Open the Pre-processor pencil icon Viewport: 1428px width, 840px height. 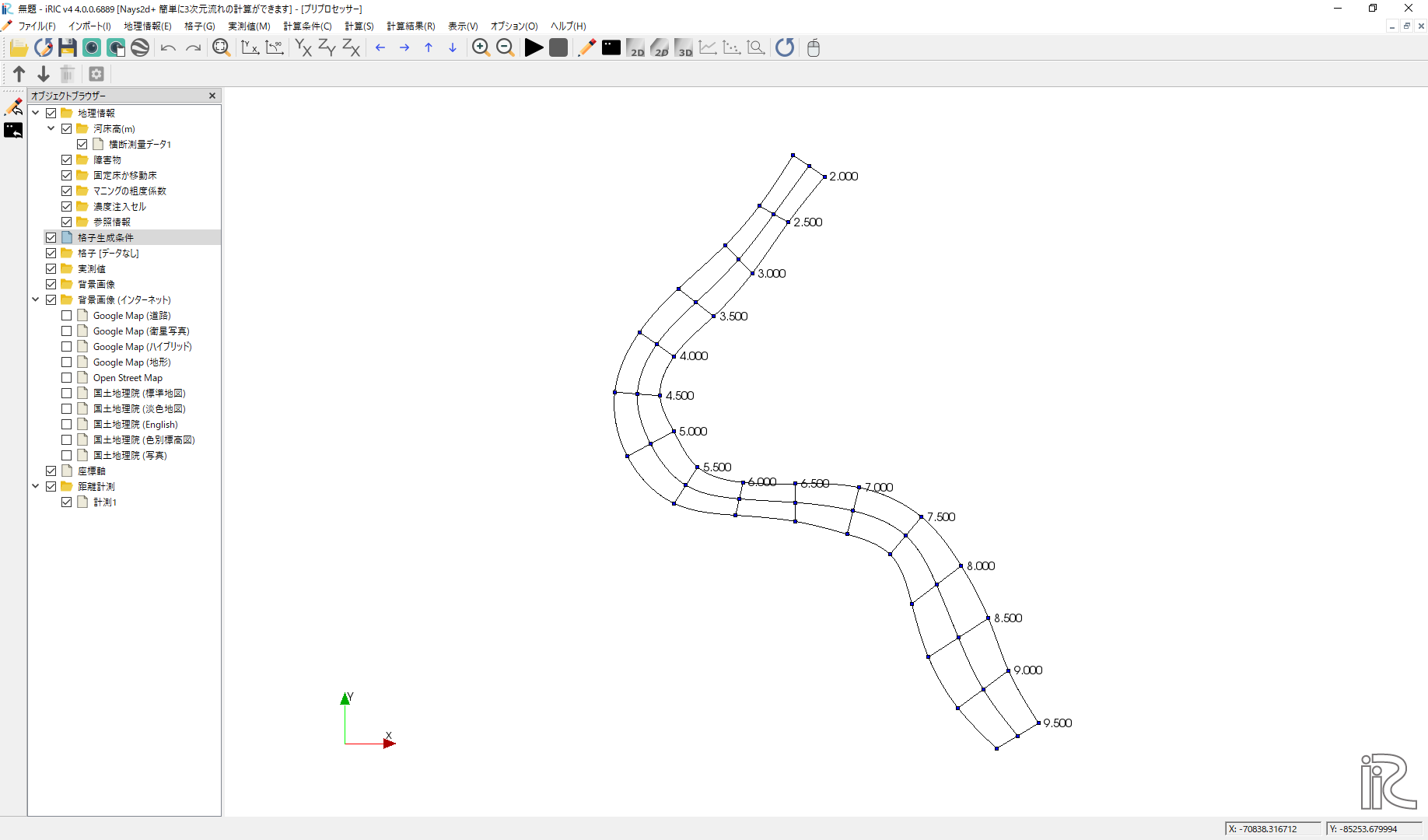tap(587, 48)
